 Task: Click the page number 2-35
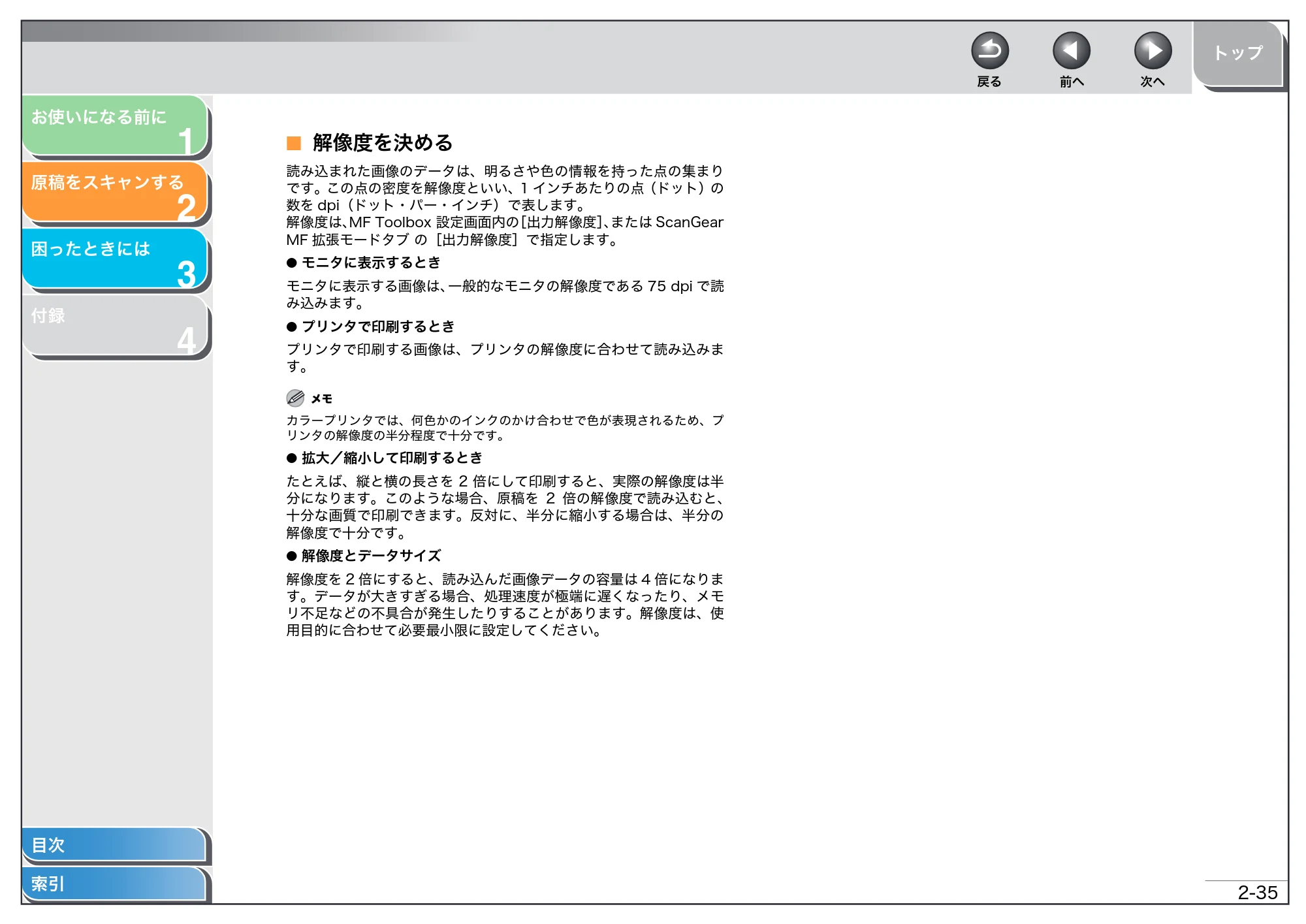(1258, 893)
